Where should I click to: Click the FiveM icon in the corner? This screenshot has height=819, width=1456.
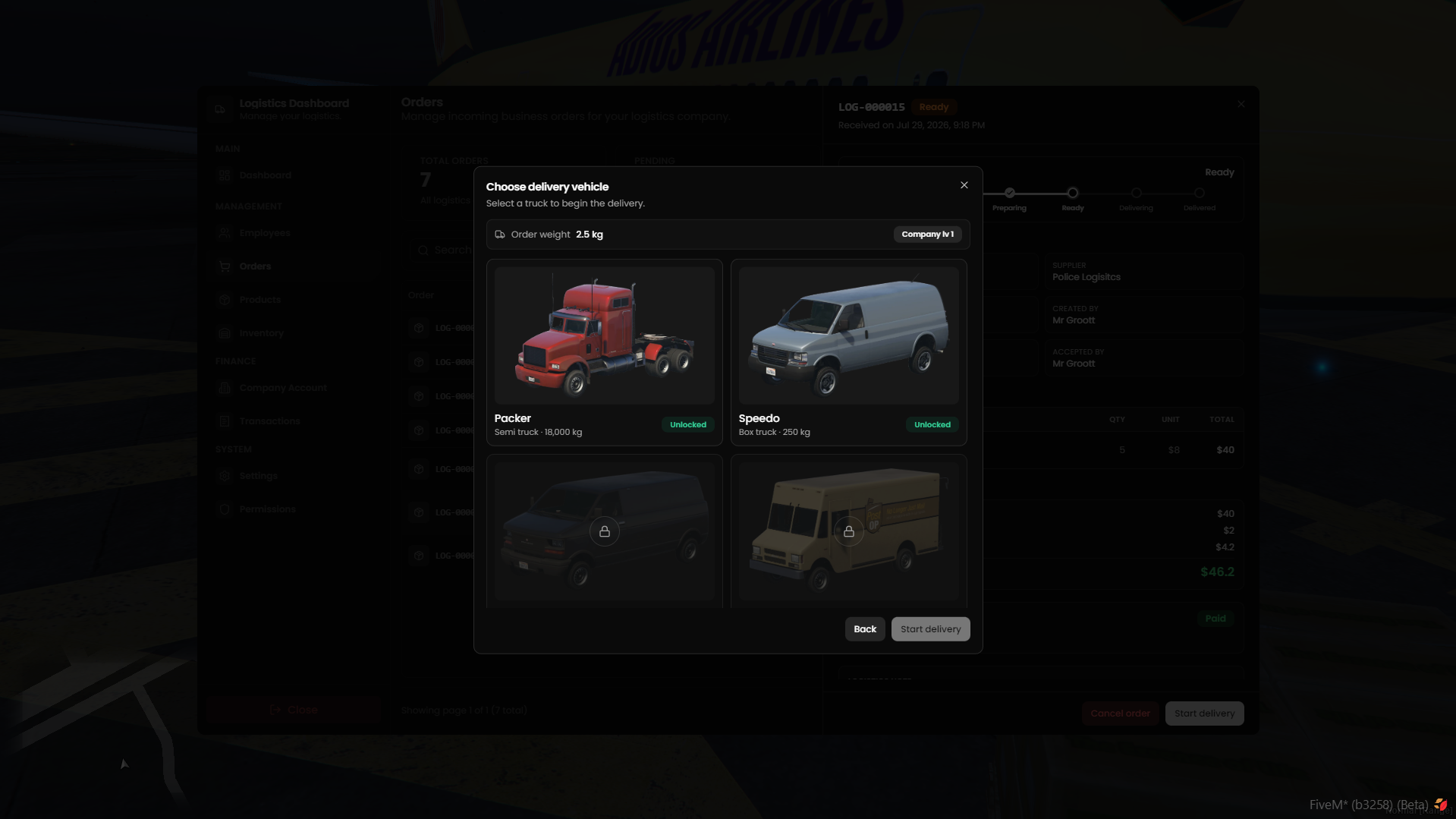(1440, 805)
